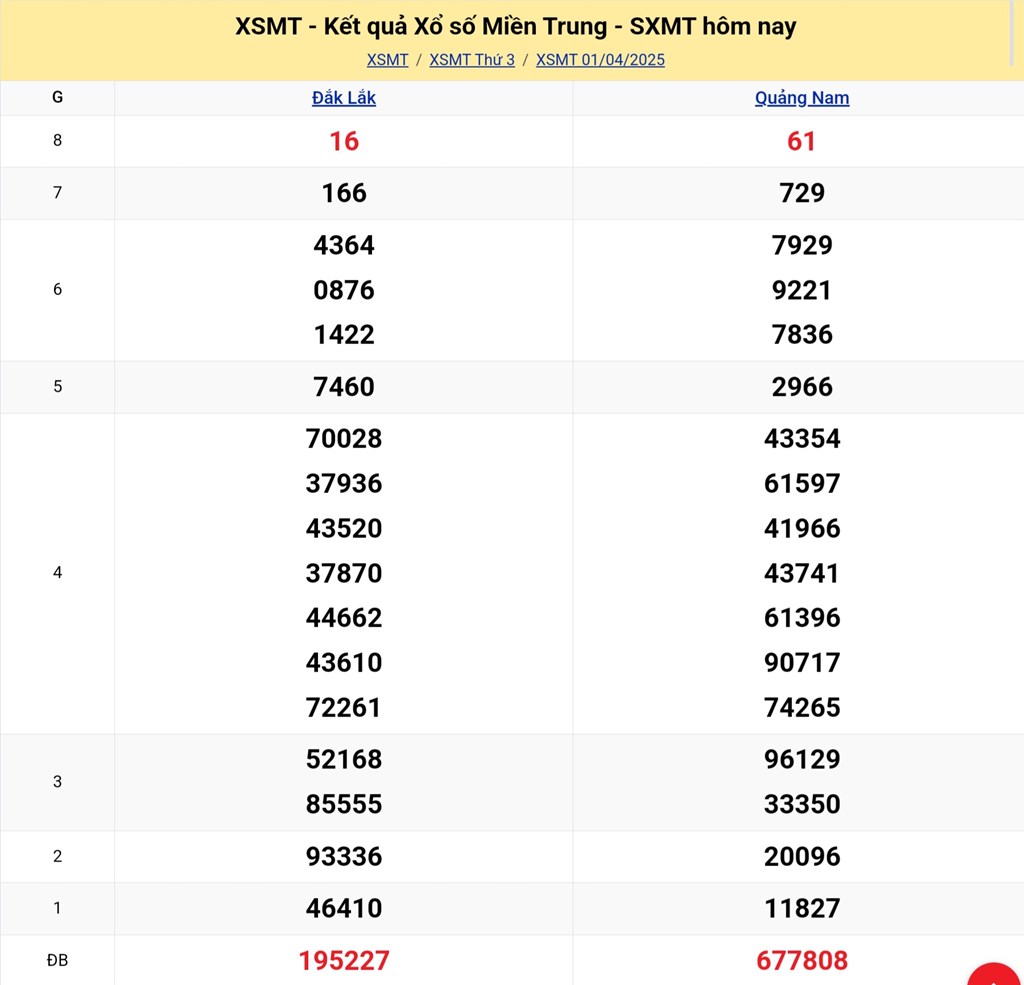Click Quảng Nam first prize 11827

[x=802, y=908]
